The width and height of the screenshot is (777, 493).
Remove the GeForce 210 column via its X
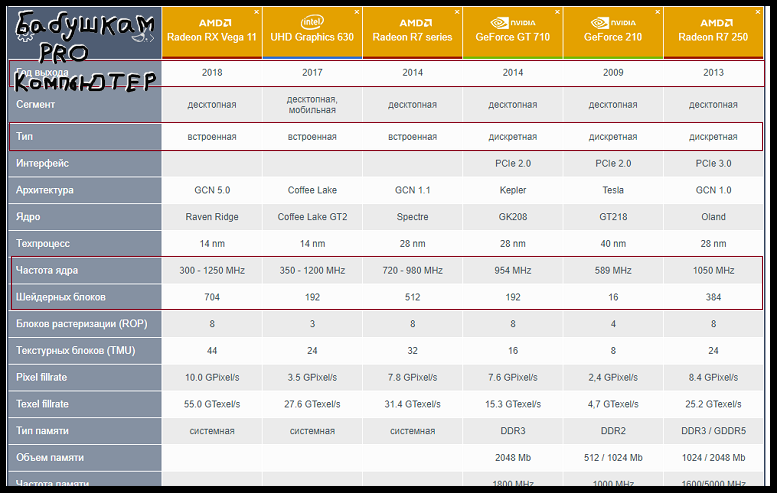tap(658, 12)
